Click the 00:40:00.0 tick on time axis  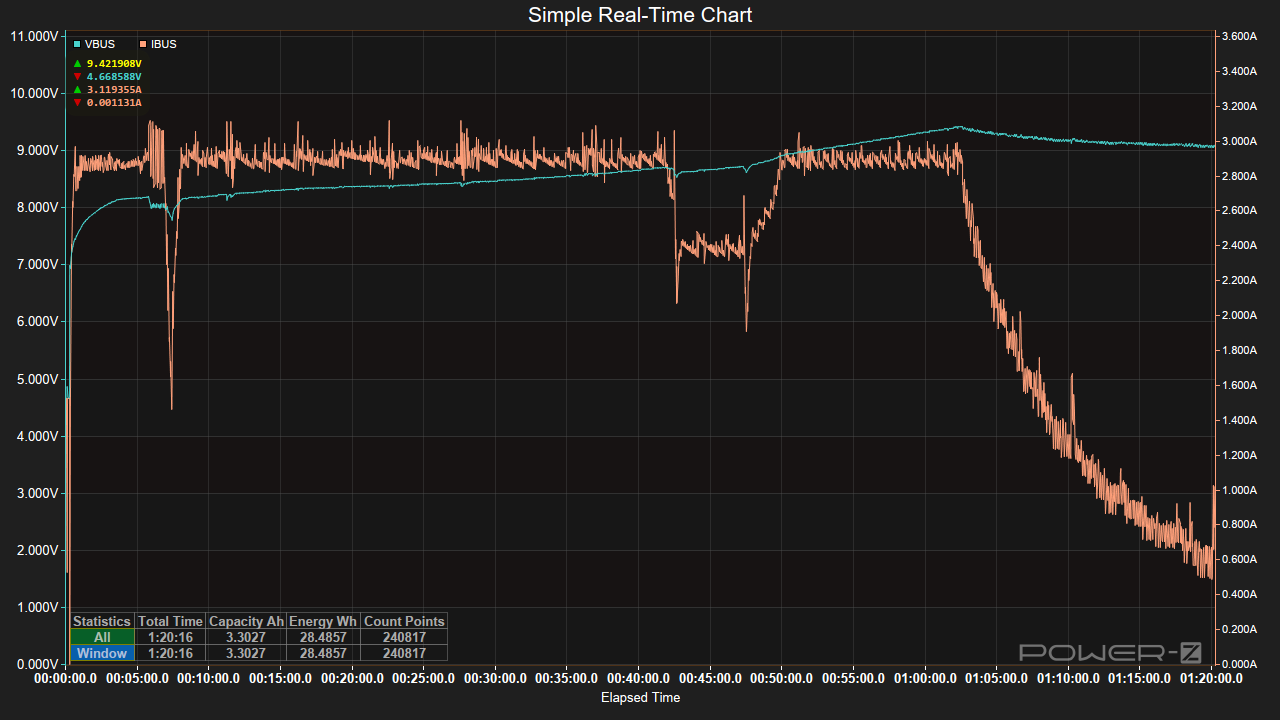tap(638, 678)
